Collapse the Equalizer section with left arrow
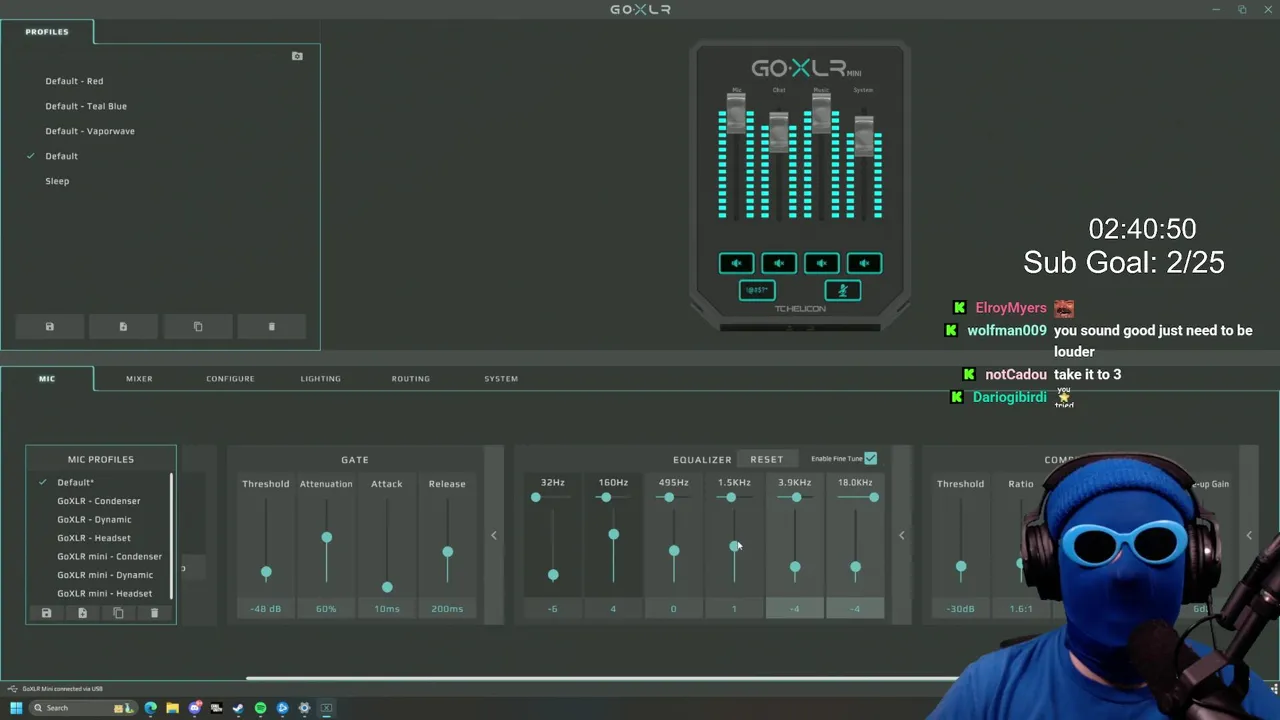 pos(901,535)
